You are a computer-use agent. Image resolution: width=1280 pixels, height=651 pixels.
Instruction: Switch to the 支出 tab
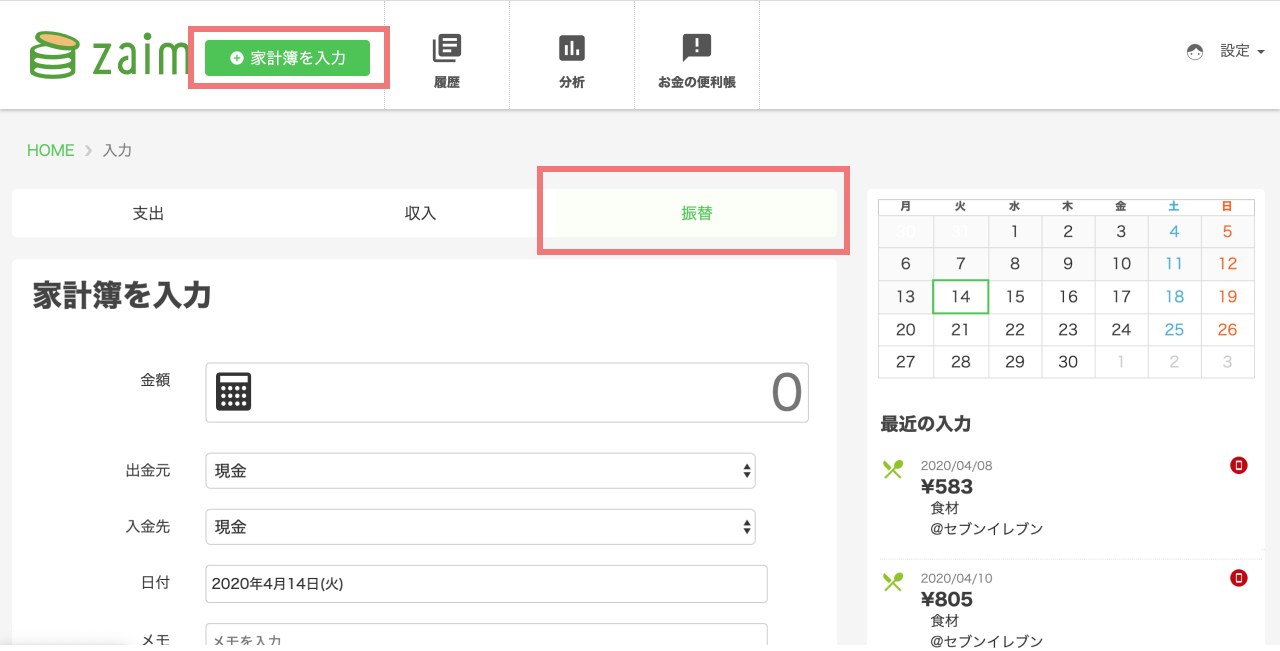point(148,213)
